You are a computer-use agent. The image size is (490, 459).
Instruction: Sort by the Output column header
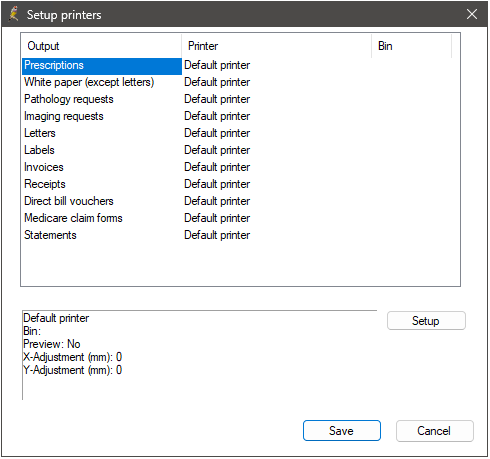tap(102, 46)
